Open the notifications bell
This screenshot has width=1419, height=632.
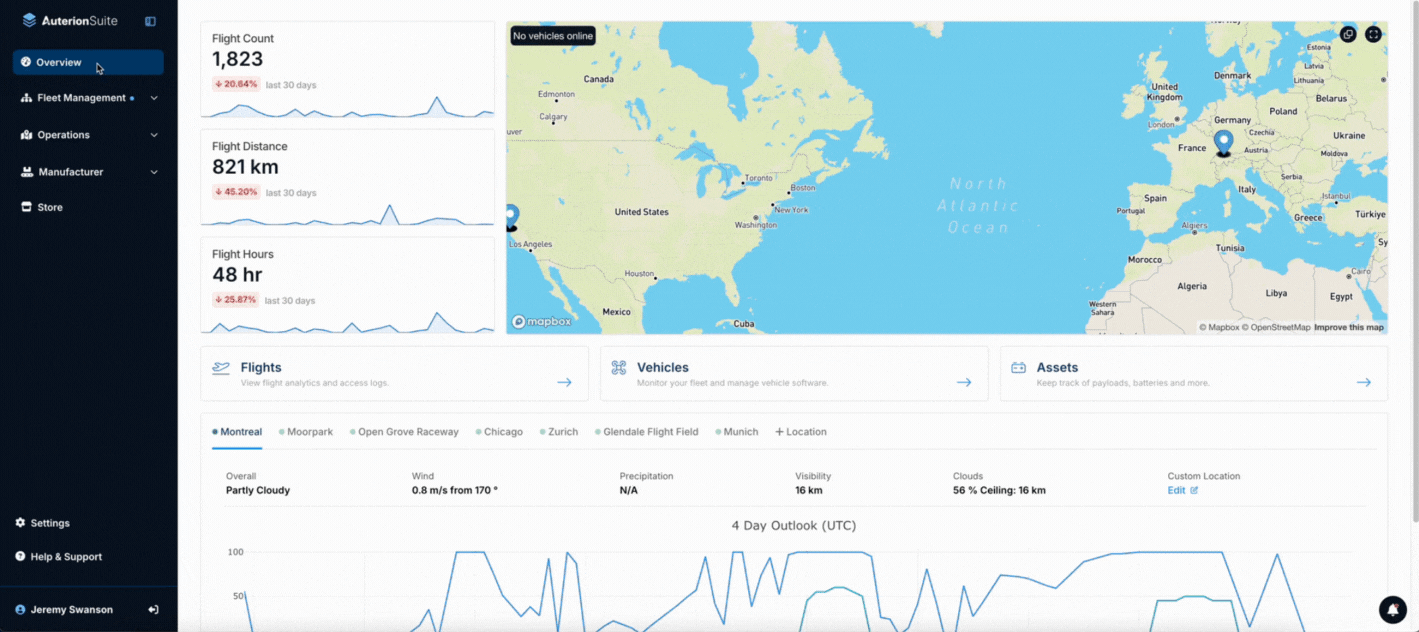click(x=1392, y=609)
